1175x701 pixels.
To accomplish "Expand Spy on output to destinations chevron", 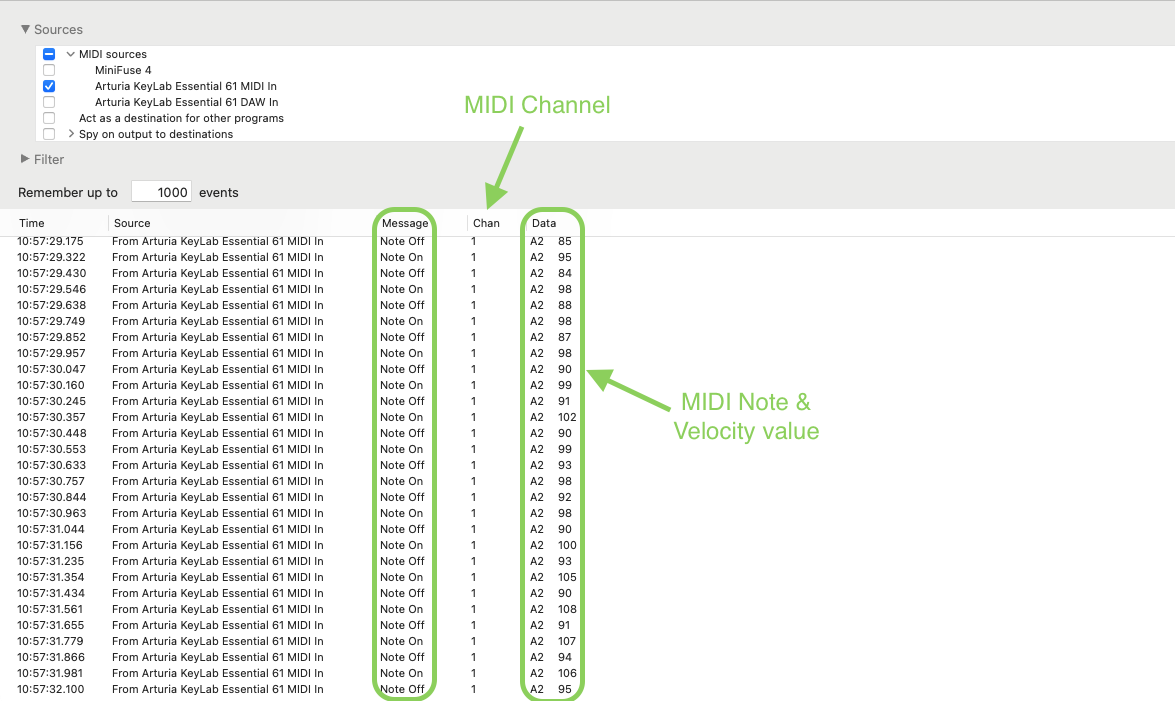I will (x=70, y=133).
